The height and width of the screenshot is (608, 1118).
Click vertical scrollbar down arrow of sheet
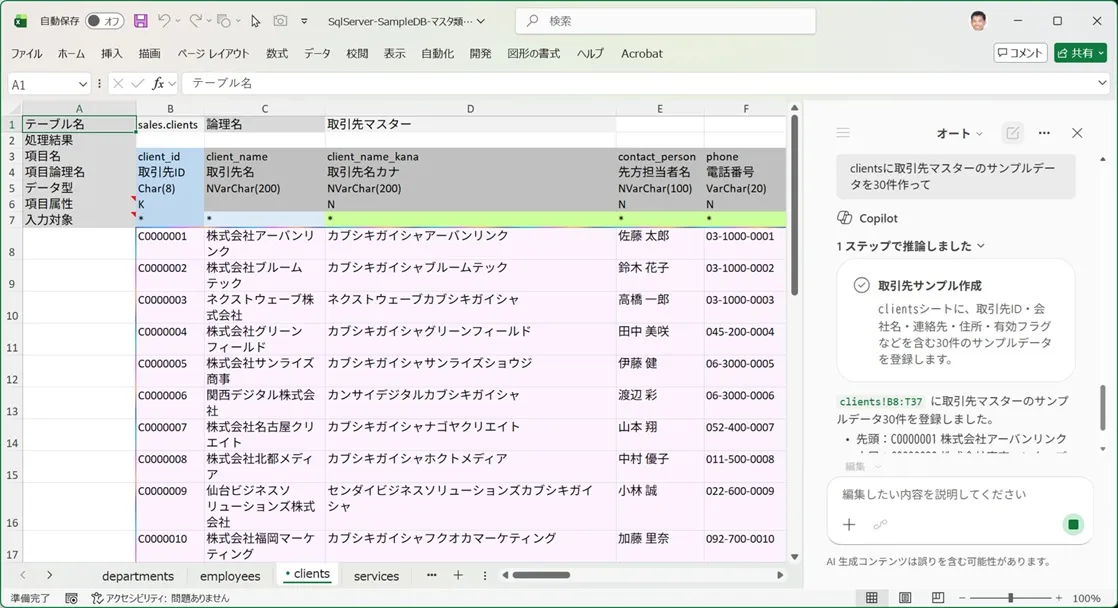(794, 557)
